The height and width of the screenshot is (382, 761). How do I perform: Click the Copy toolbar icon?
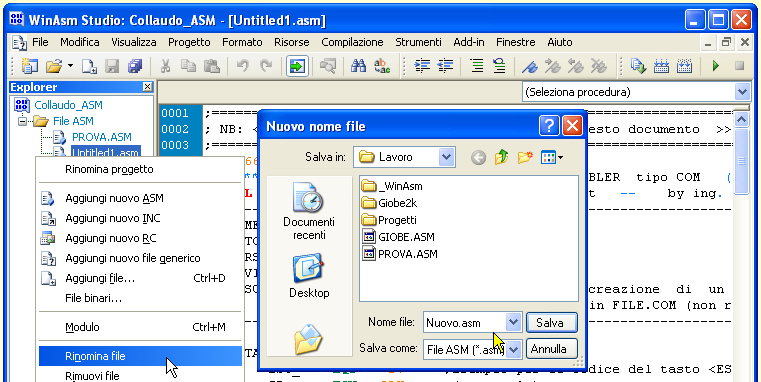pos(188,66)
